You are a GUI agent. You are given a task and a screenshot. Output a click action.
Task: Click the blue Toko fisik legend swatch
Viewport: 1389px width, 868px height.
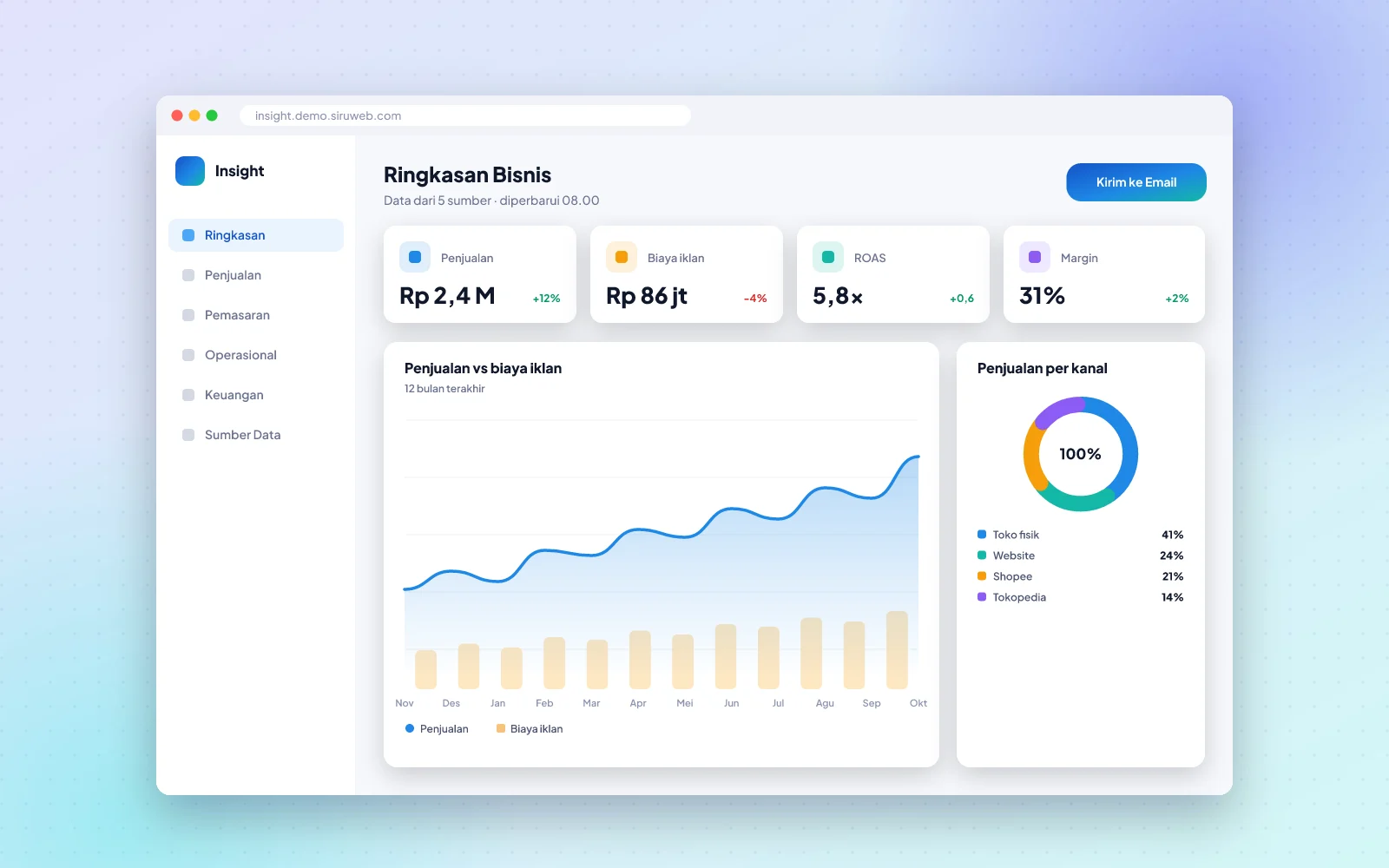coord(982,535)
